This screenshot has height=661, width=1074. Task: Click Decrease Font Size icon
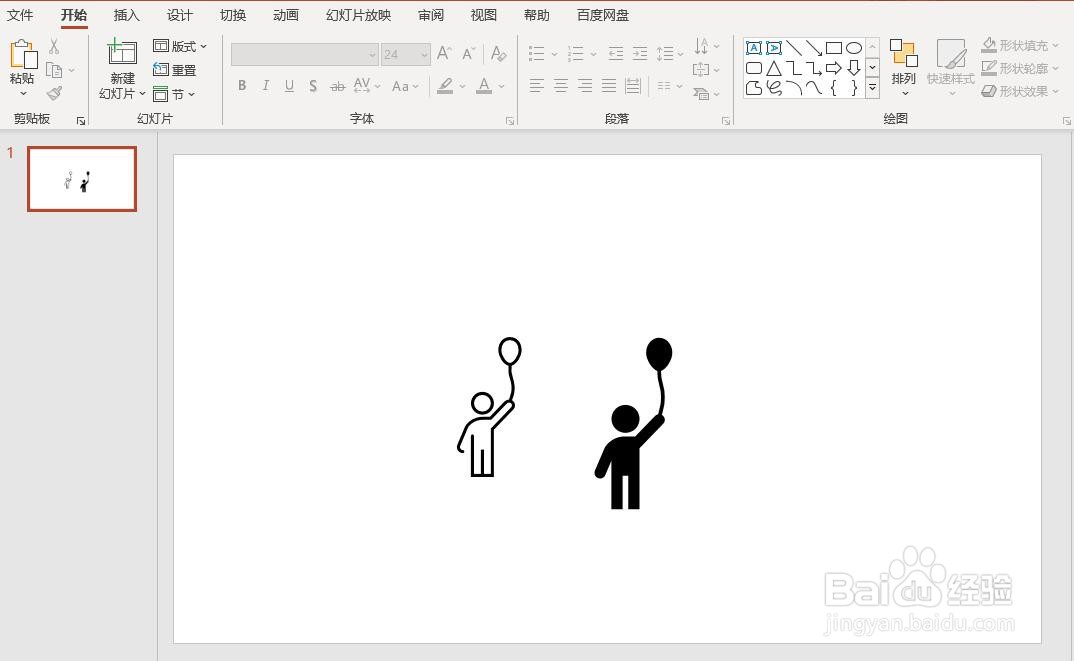tap(469, 53)
